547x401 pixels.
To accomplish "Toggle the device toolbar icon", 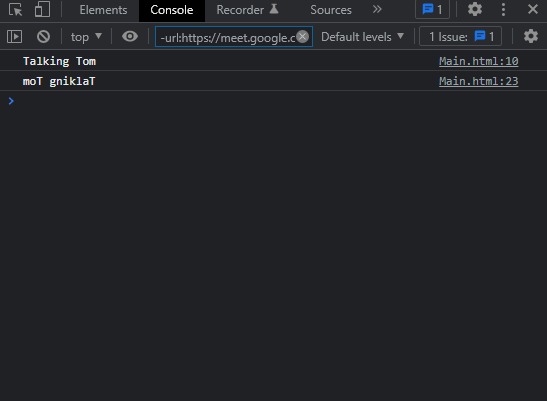I will pos(42,9).
